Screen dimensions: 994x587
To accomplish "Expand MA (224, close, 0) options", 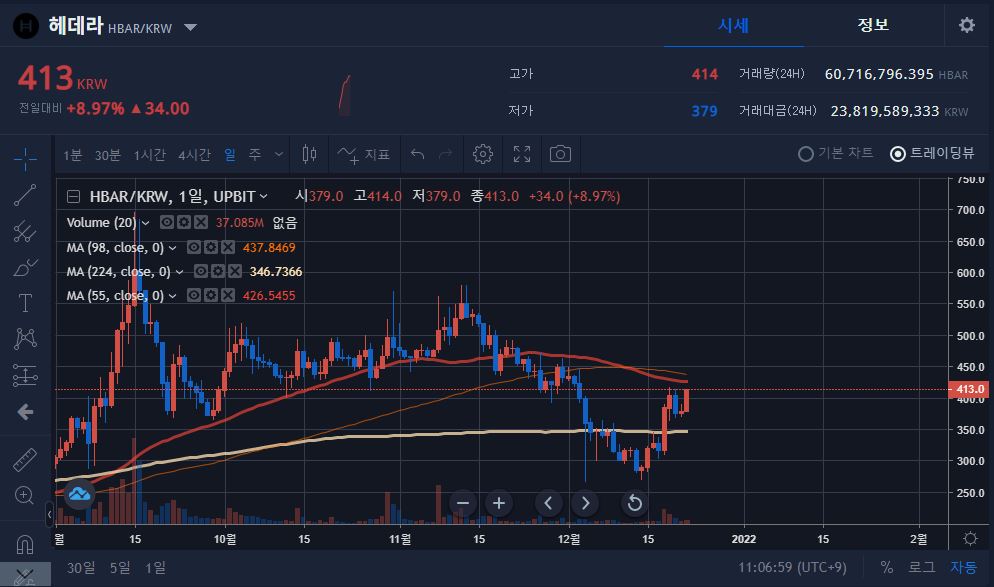I will (x=179, y=272).
